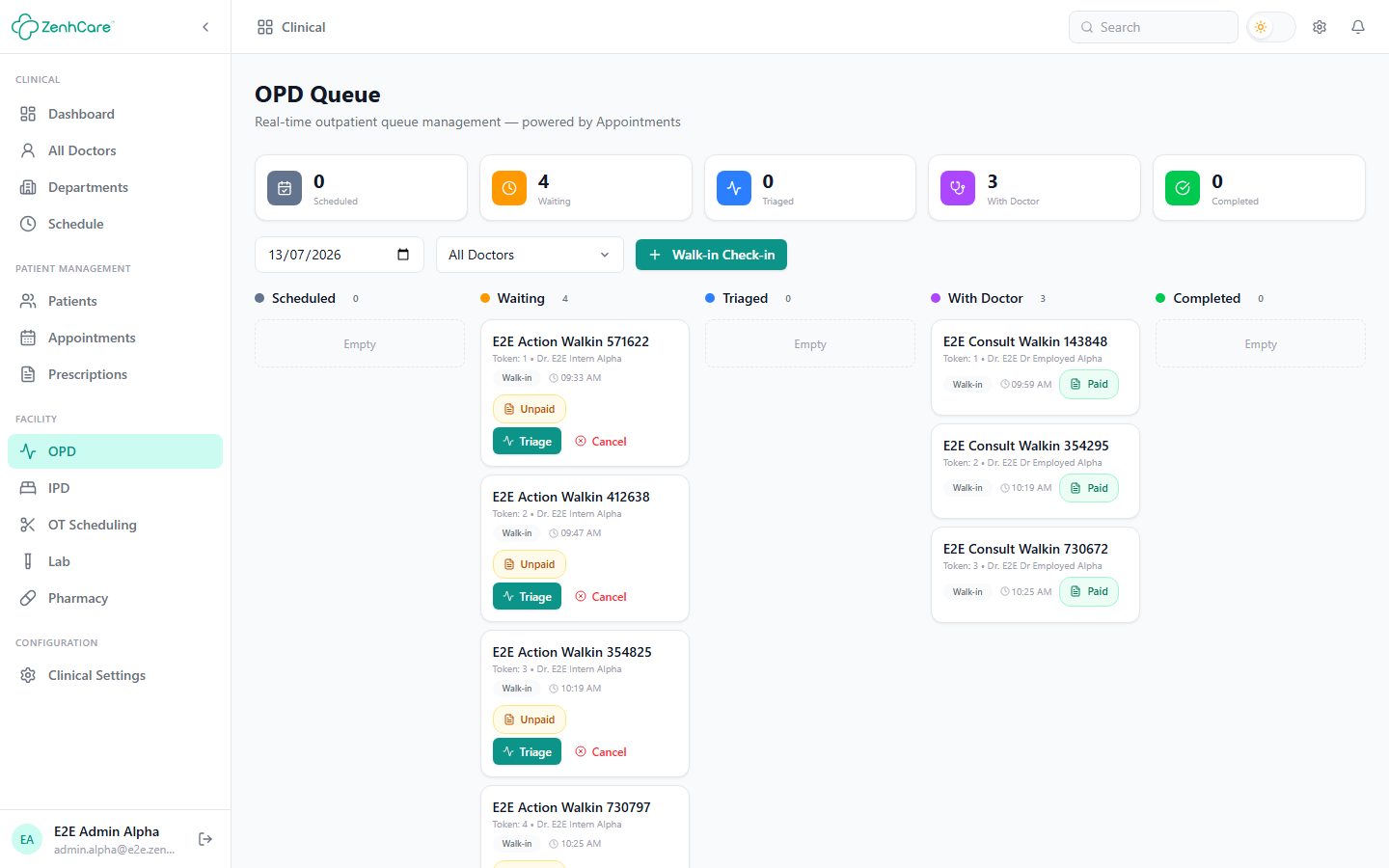Open the Schedule page
Screen dimensions: 1389x868
116,224
